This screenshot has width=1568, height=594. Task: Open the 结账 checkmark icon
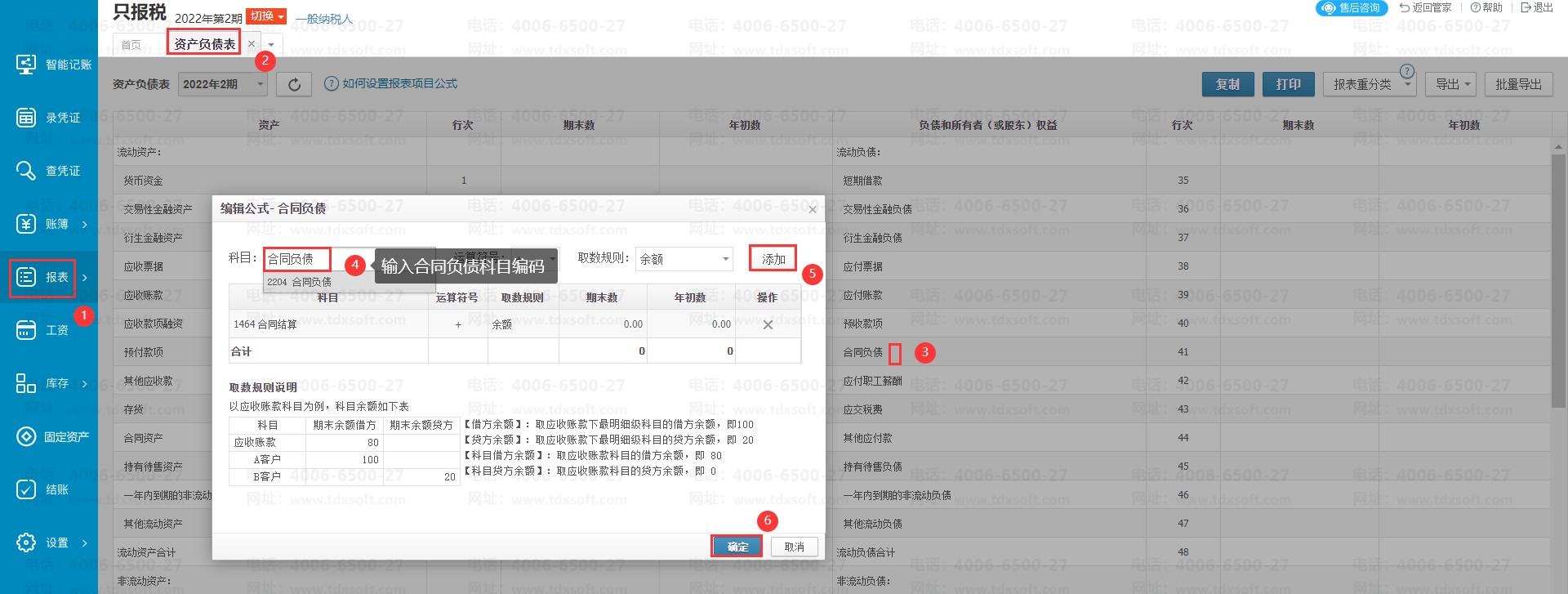(x=26, y=489)
